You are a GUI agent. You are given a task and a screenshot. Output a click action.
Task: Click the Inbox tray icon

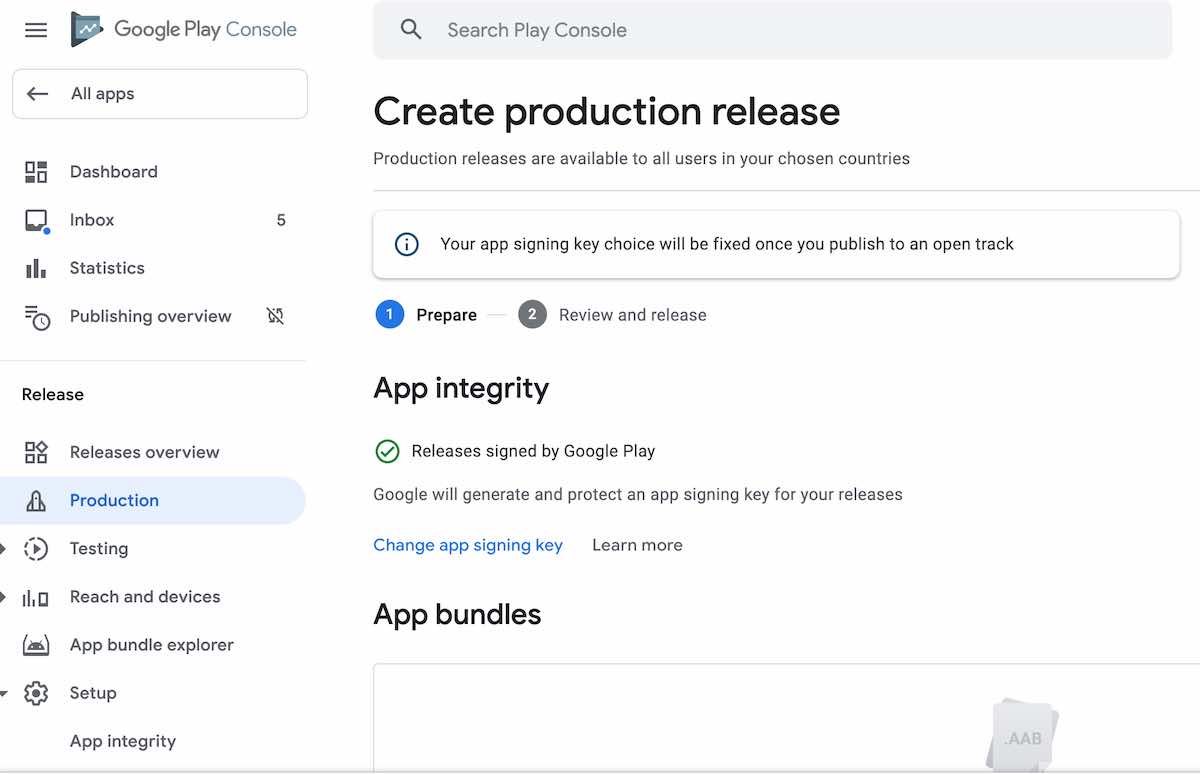36,220
